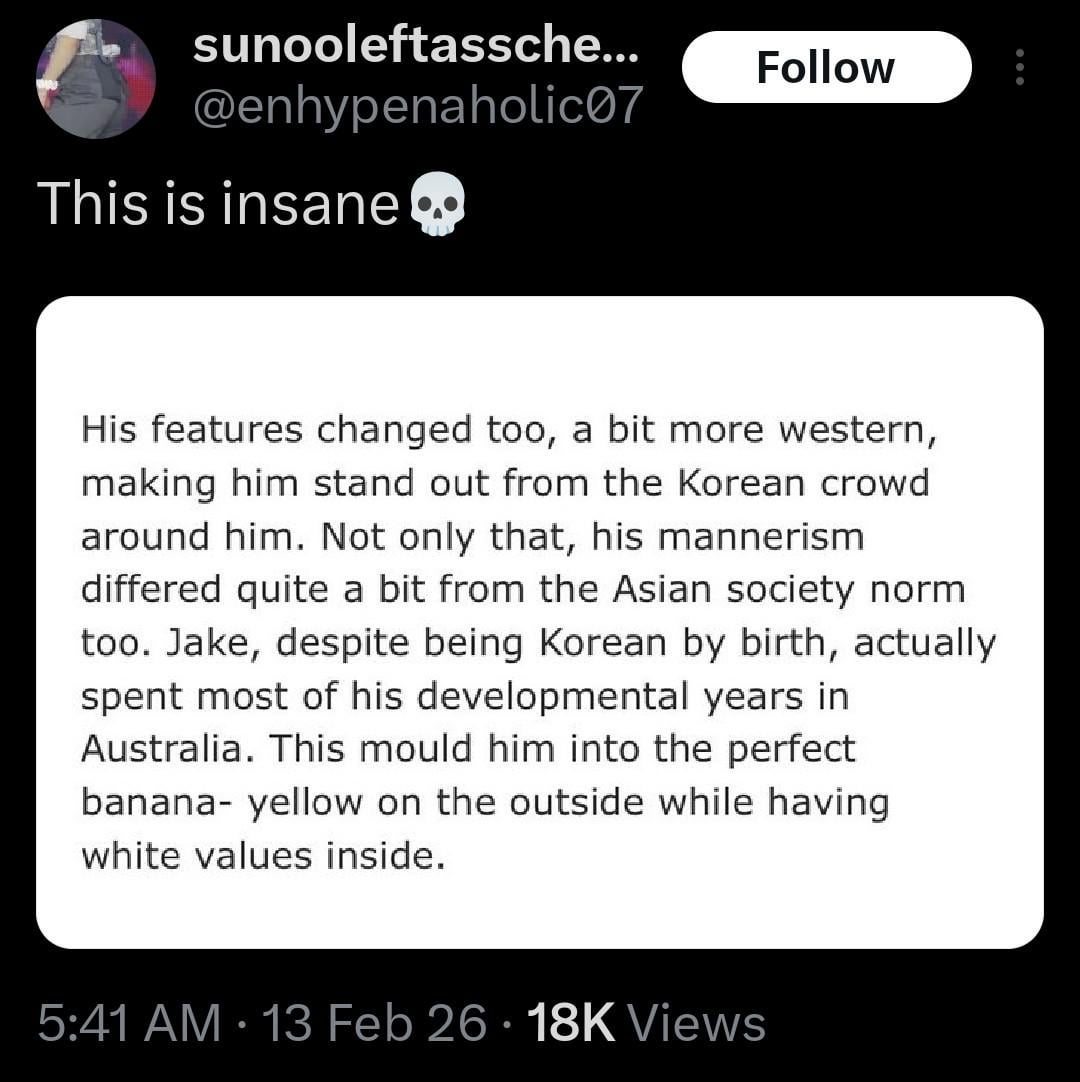Click the 13 Feb 26 date
Image resolution: width=1080 pixels, height=1082 pixels.
373,1024
